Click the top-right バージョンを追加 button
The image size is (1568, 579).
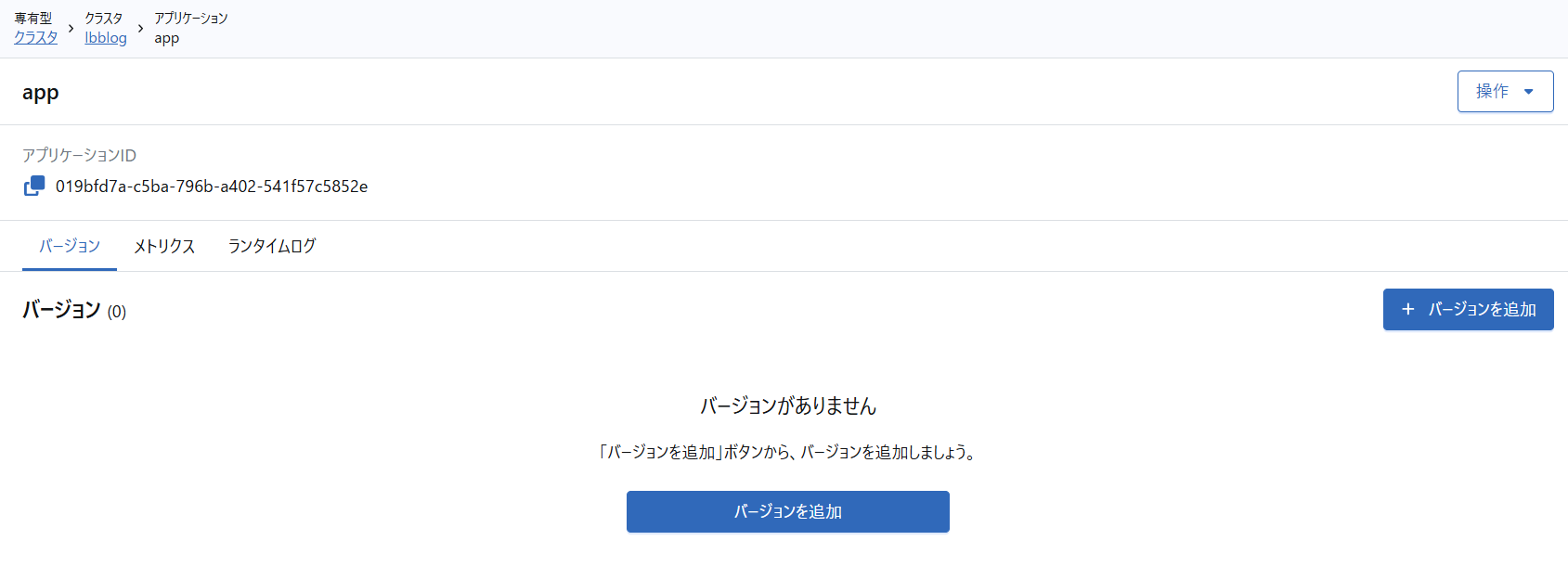tap(1468, 309)
